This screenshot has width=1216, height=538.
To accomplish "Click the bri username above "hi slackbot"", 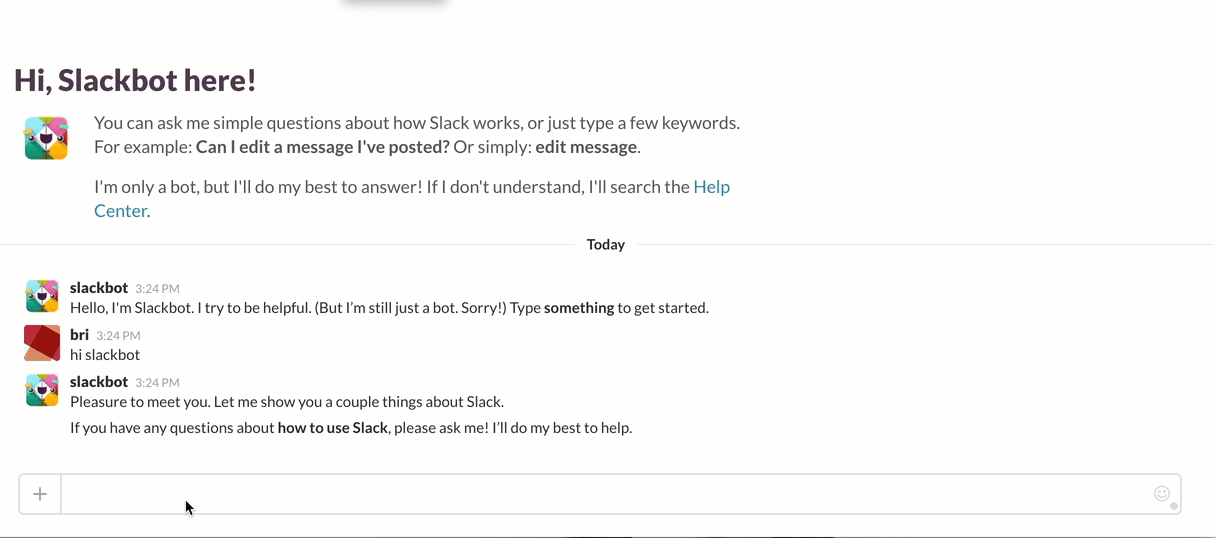I will (80, 335).
